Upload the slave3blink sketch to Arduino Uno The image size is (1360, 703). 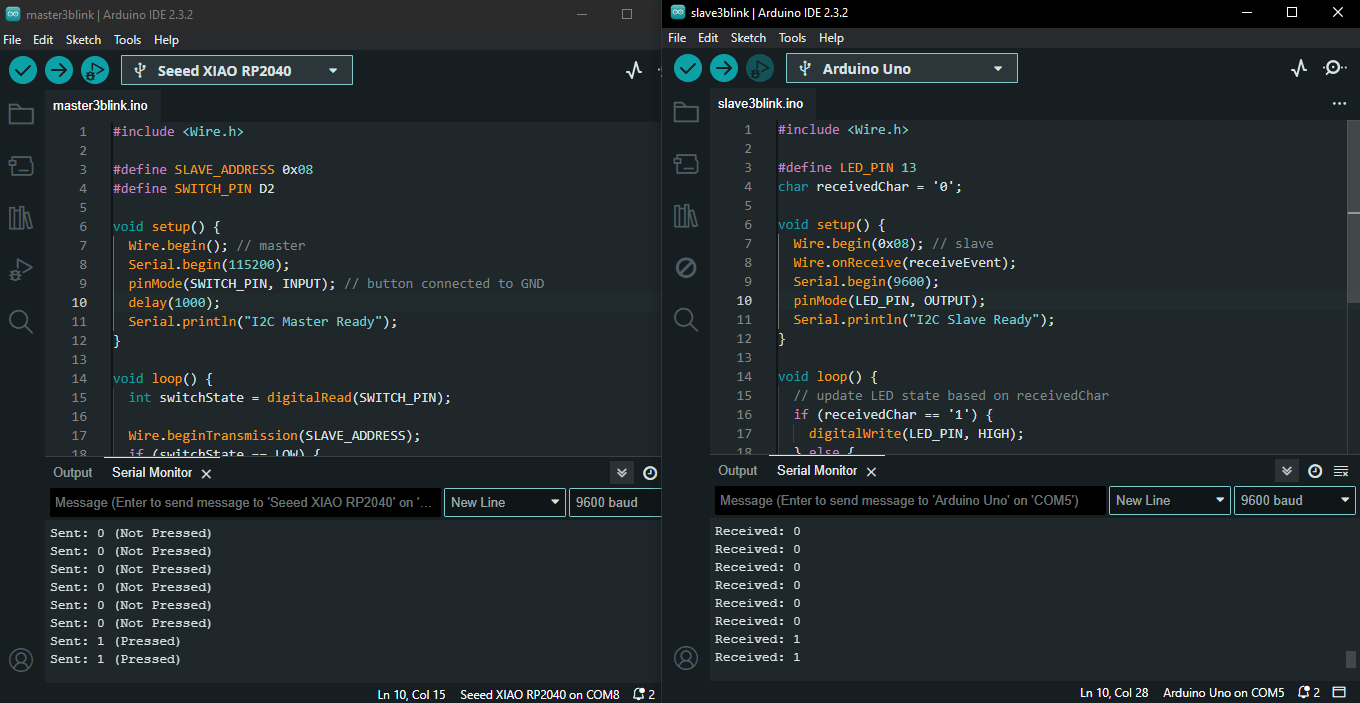(724, 68)
